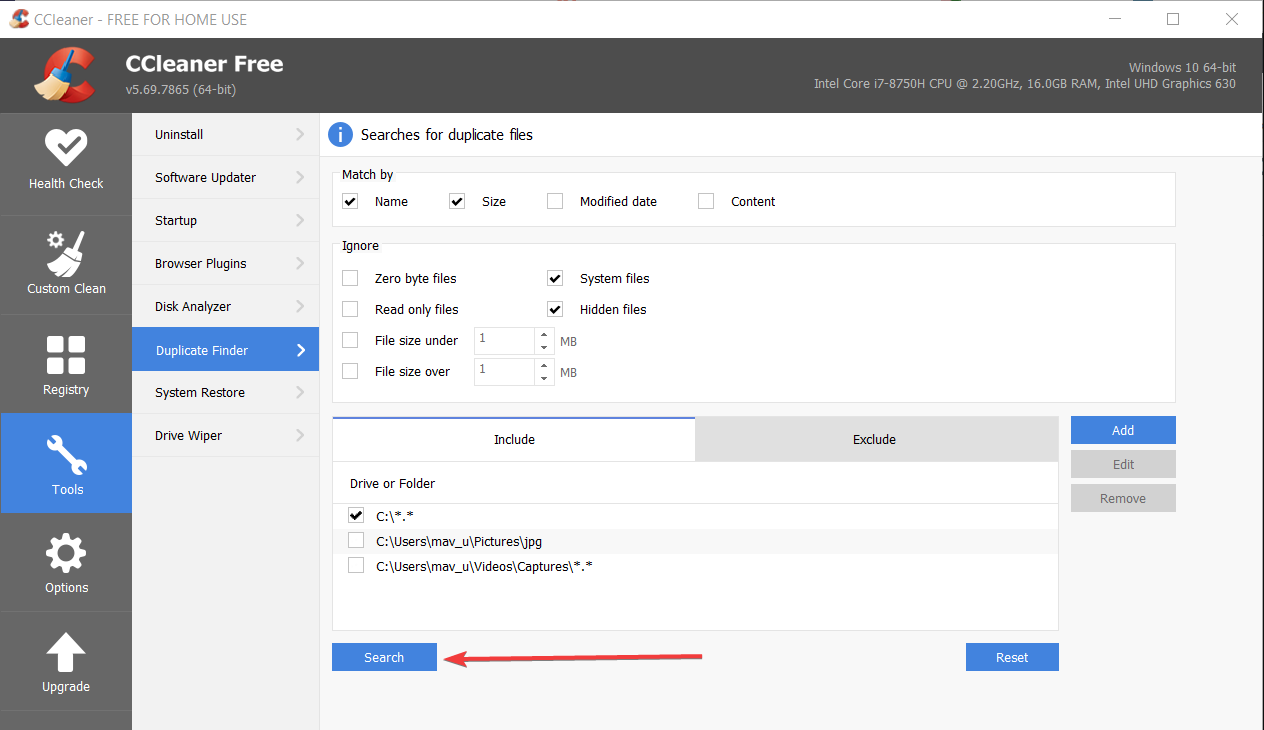Image resolution: width=1264 pixels, height=730 pixels.
Task: Open Disk Analyzer chevron
Action: [300, 306]
